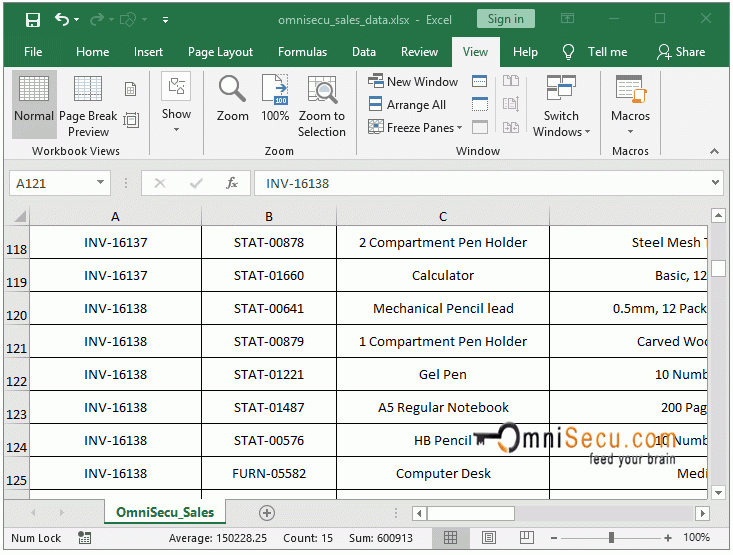Open the Formulas ribbon tab
Image resolution: width=733 pixels, height=555 pixels.
[302, 52]
